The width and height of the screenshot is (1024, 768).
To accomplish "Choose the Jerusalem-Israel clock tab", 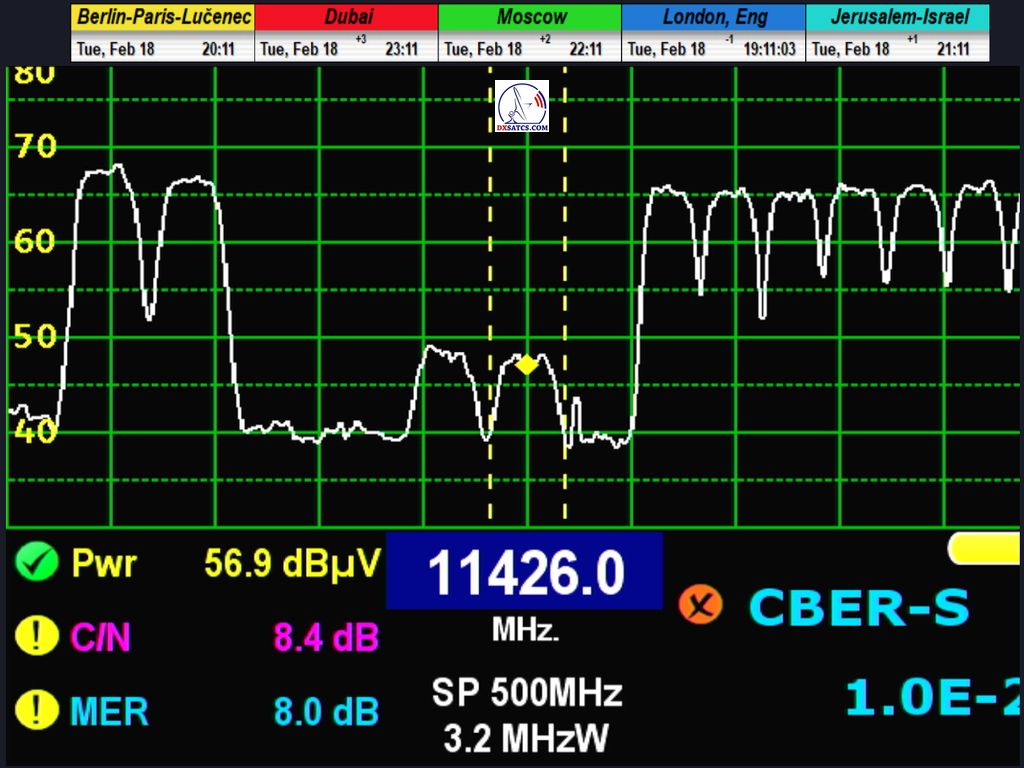I will (x=898, y=17).
